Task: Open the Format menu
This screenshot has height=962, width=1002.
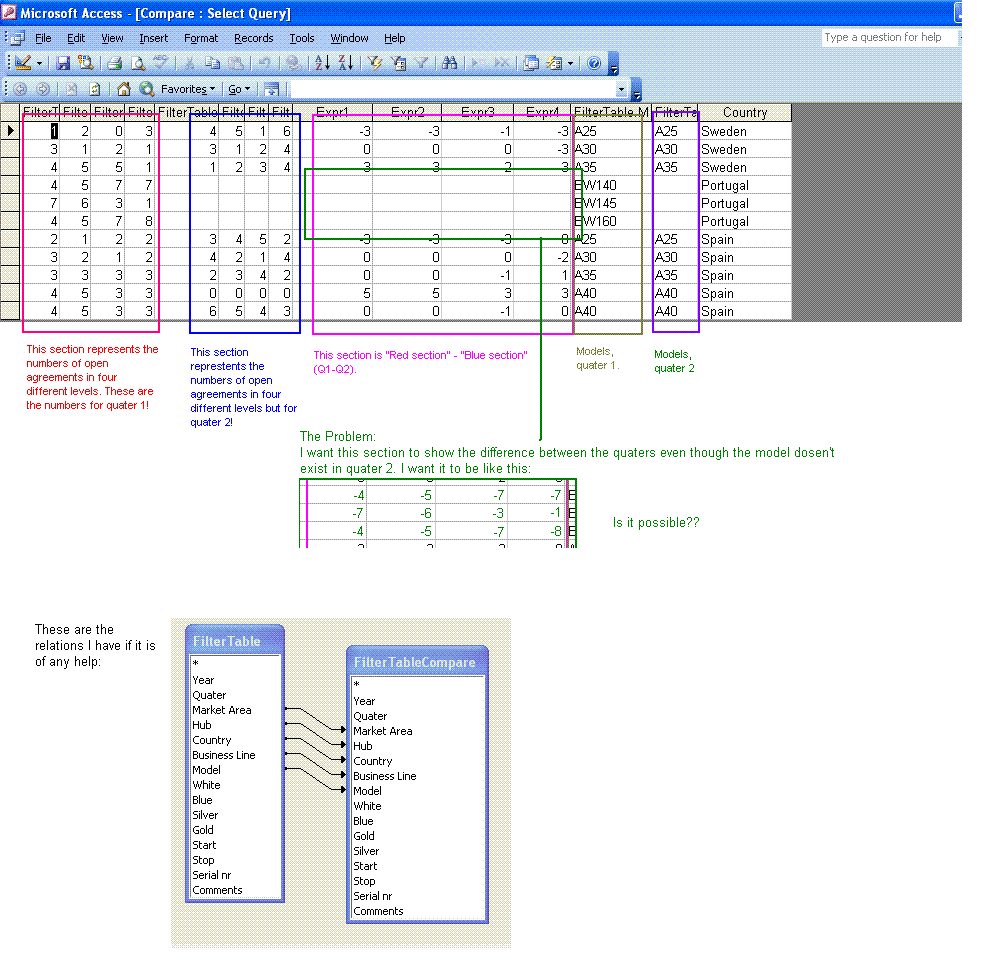Action: click(x=201, y=38)
